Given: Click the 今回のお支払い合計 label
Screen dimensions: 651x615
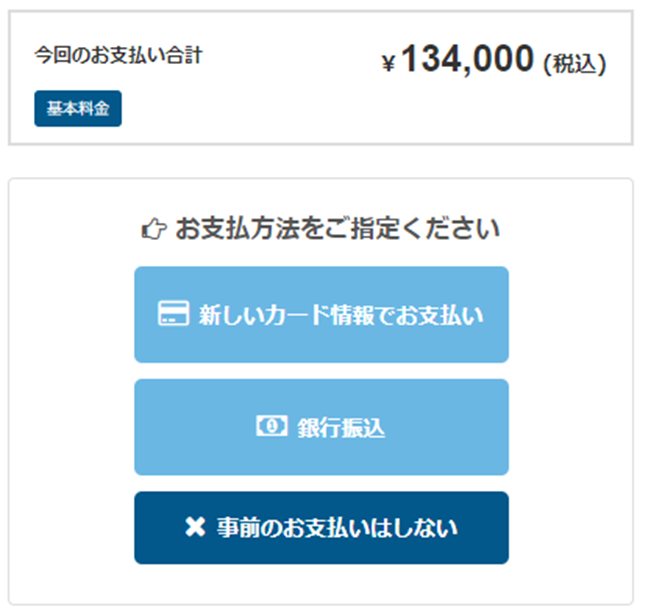Looking at the screenshot, I should (x=118, y=55).
